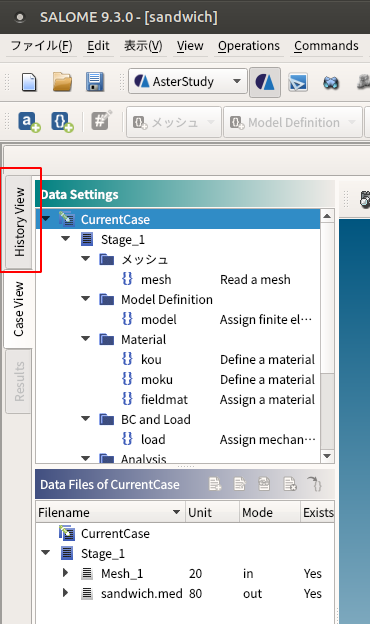Open a study with the folder icon
370x624 pixels.
pyautogui.click(x=62, y=82)
